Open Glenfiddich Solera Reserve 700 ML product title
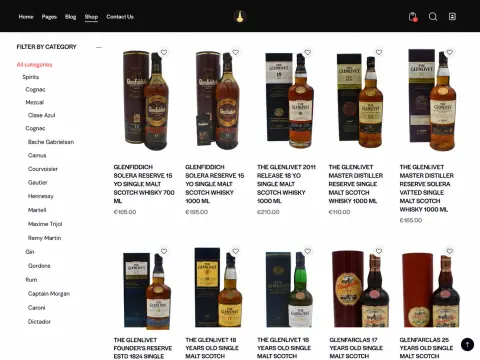 pos(144,184)
